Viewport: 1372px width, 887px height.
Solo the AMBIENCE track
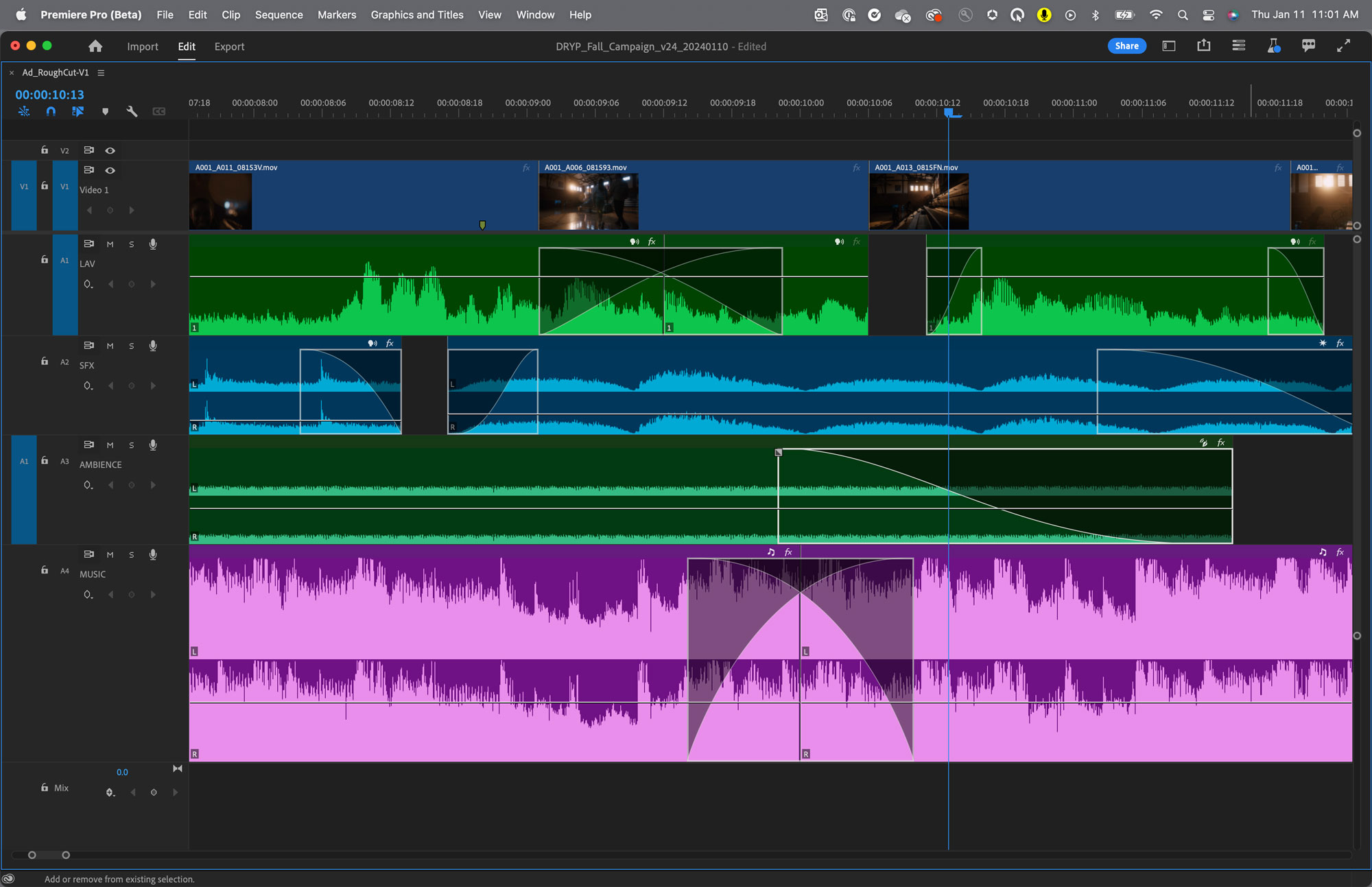pos(131,445)
